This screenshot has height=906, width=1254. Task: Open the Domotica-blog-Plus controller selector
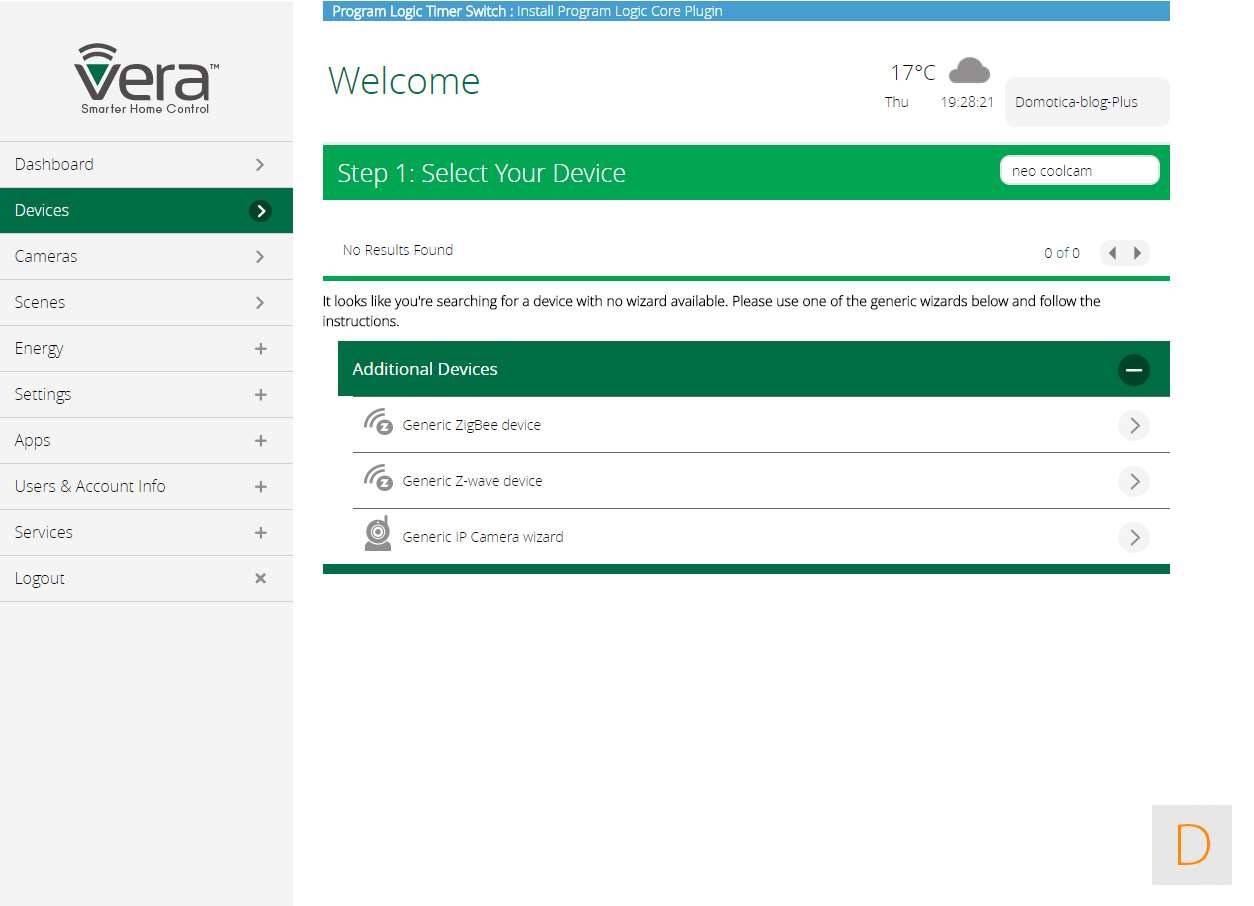pos(1086,102)
